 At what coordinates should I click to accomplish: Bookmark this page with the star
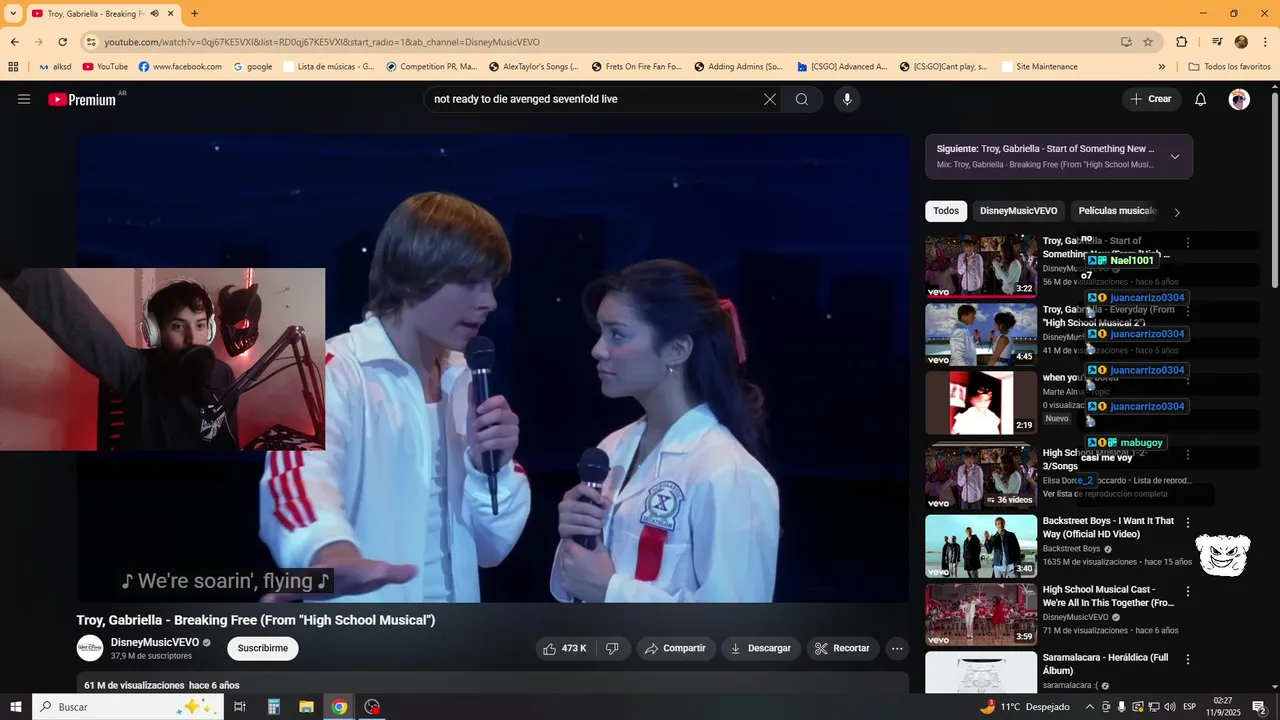point(1148,42)
